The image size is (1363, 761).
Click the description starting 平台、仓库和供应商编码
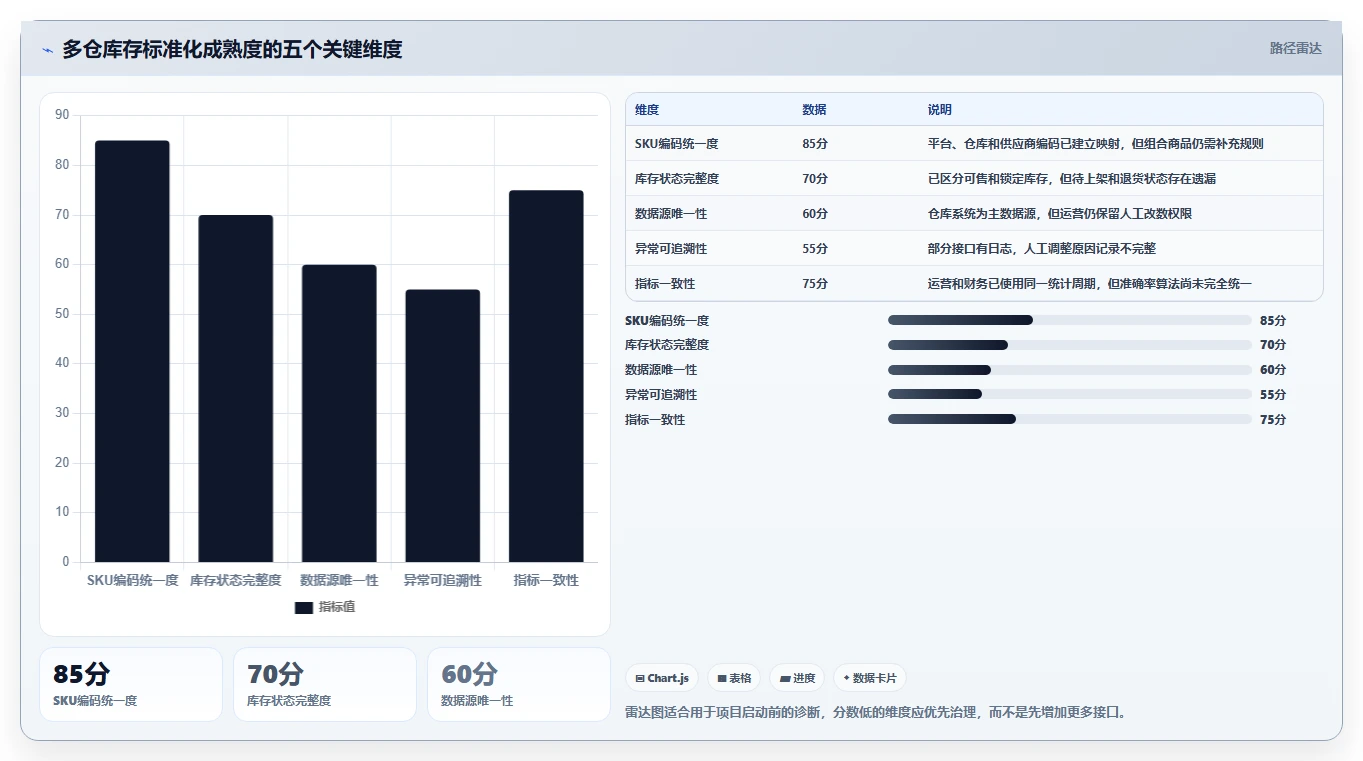pos(1096,144)
